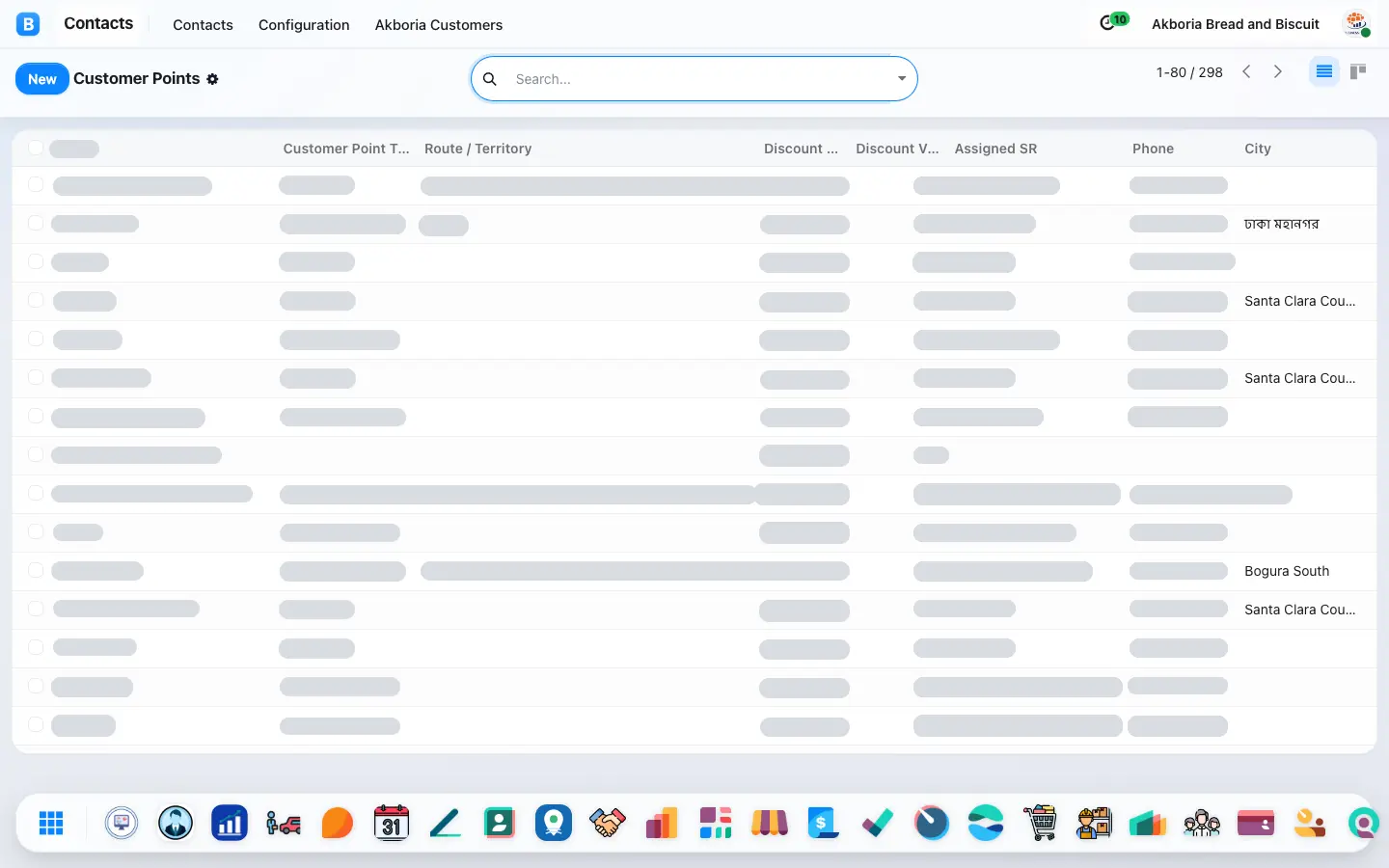Open the calendar app showing 31
Image resolution: width=1389 pixels, height=868 pixels.
(392, 823)
